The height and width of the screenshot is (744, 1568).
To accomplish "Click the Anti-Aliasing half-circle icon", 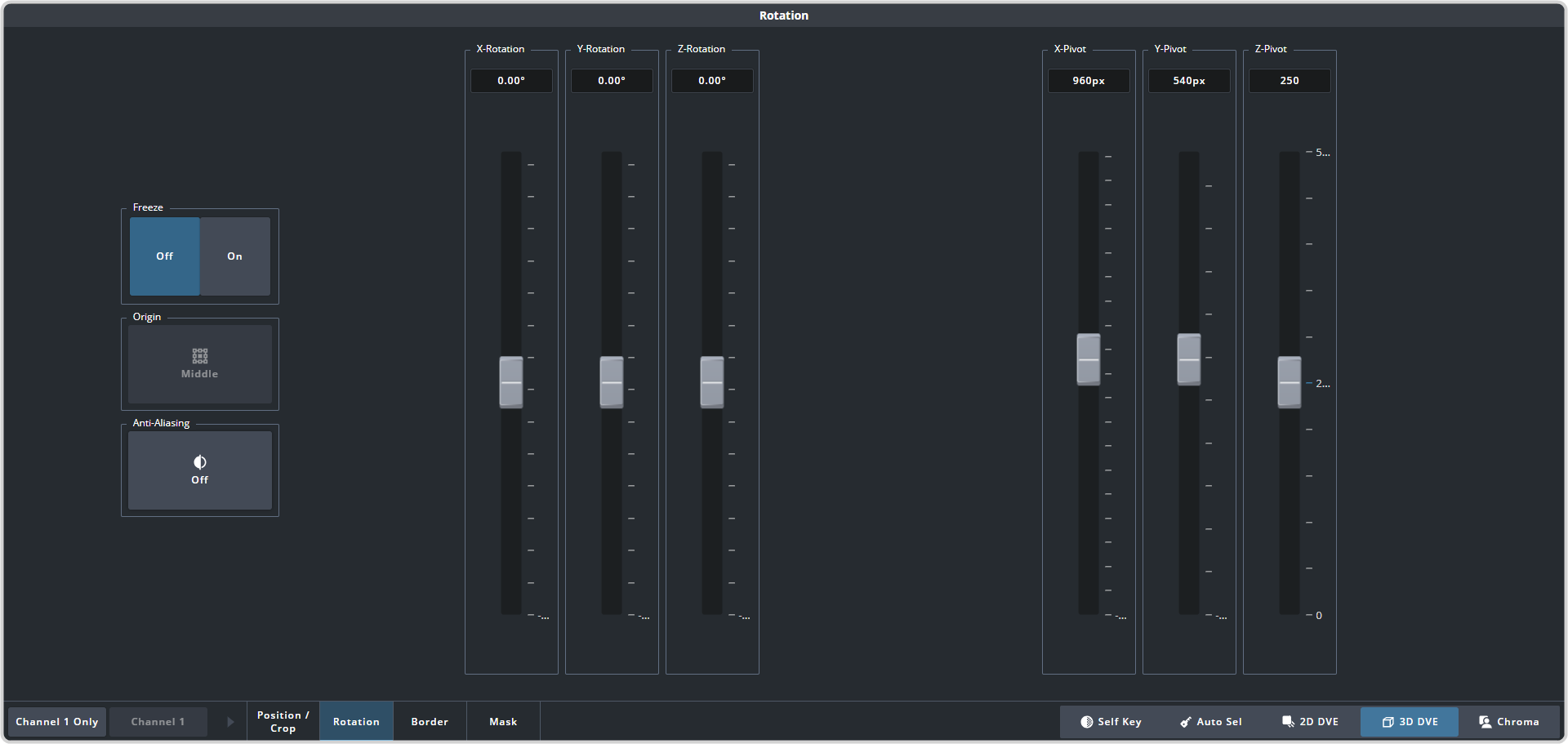I will (x=200, y=462).
